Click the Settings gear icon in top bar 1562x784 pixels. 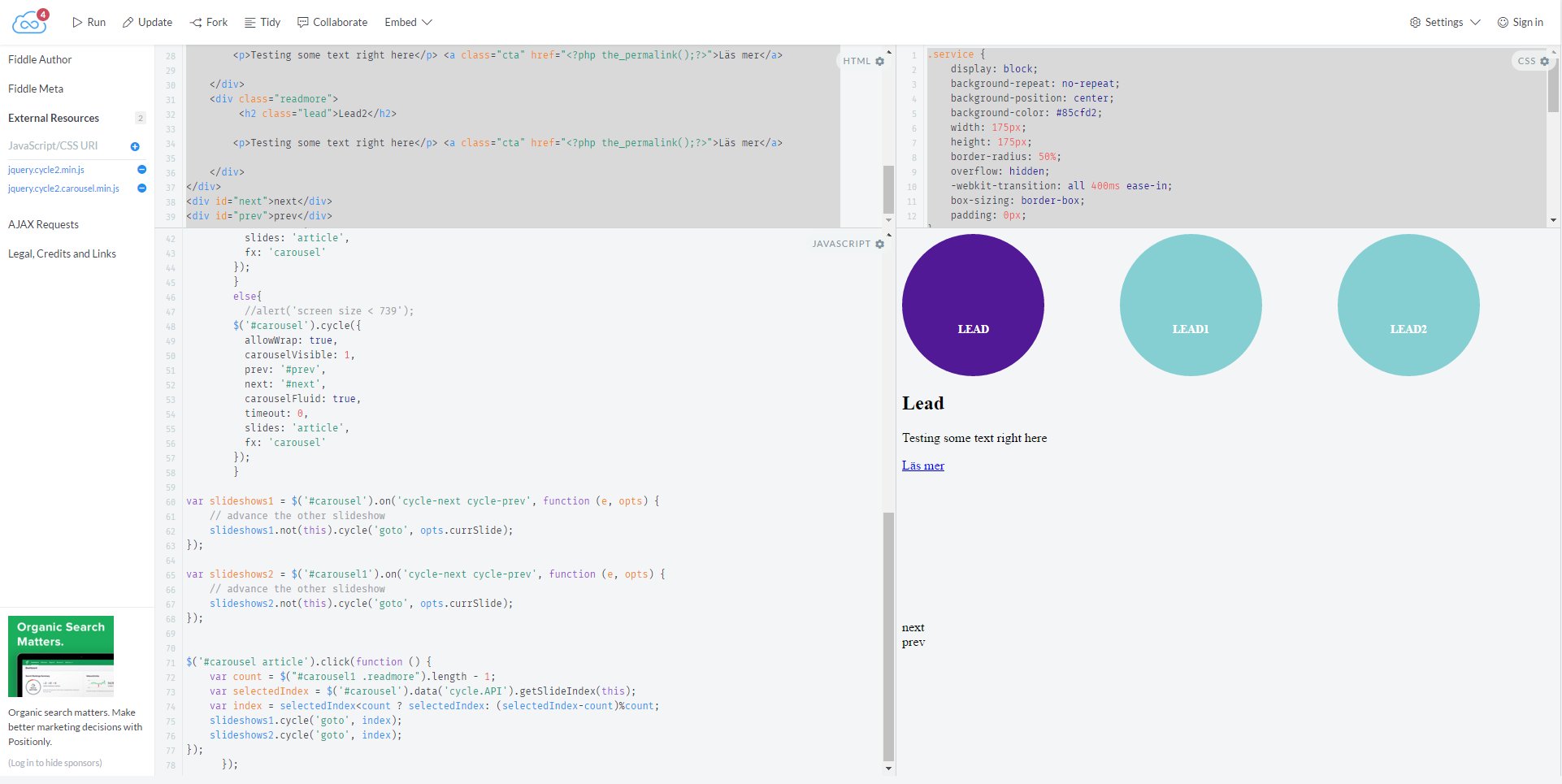pos(1415,23)
